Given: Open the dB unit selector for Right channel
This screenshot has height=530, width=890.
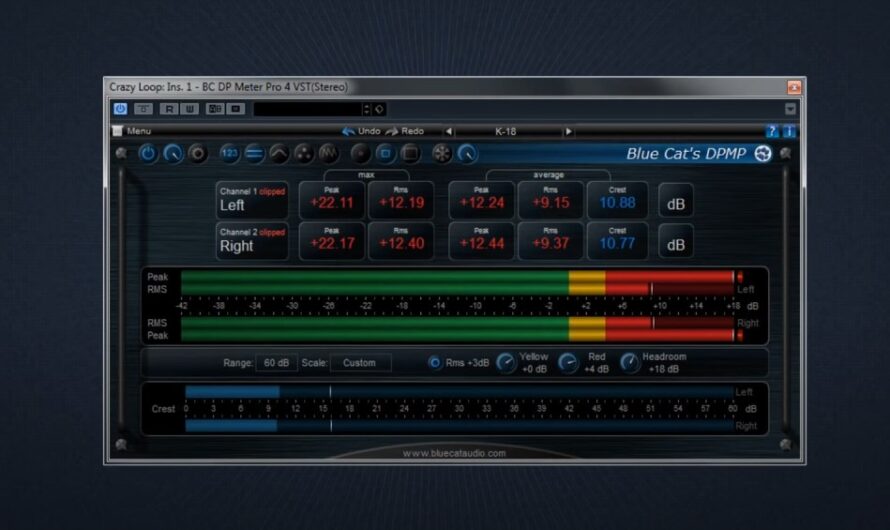Looking at the screenshot, I should coord(675,241).
